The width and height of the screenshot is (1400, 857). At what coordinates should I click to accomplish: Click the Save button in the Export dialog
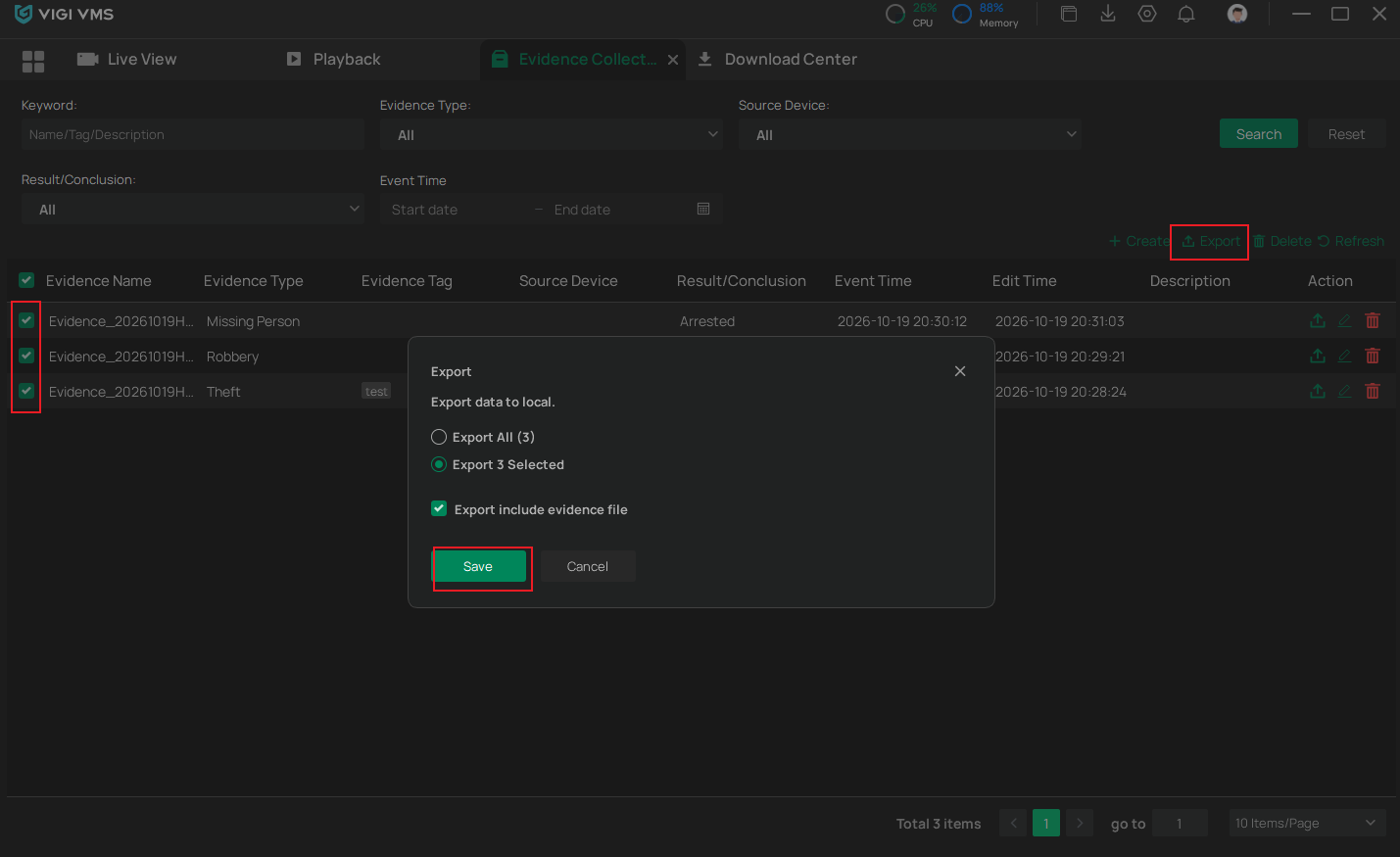click(x=479, y=566)
